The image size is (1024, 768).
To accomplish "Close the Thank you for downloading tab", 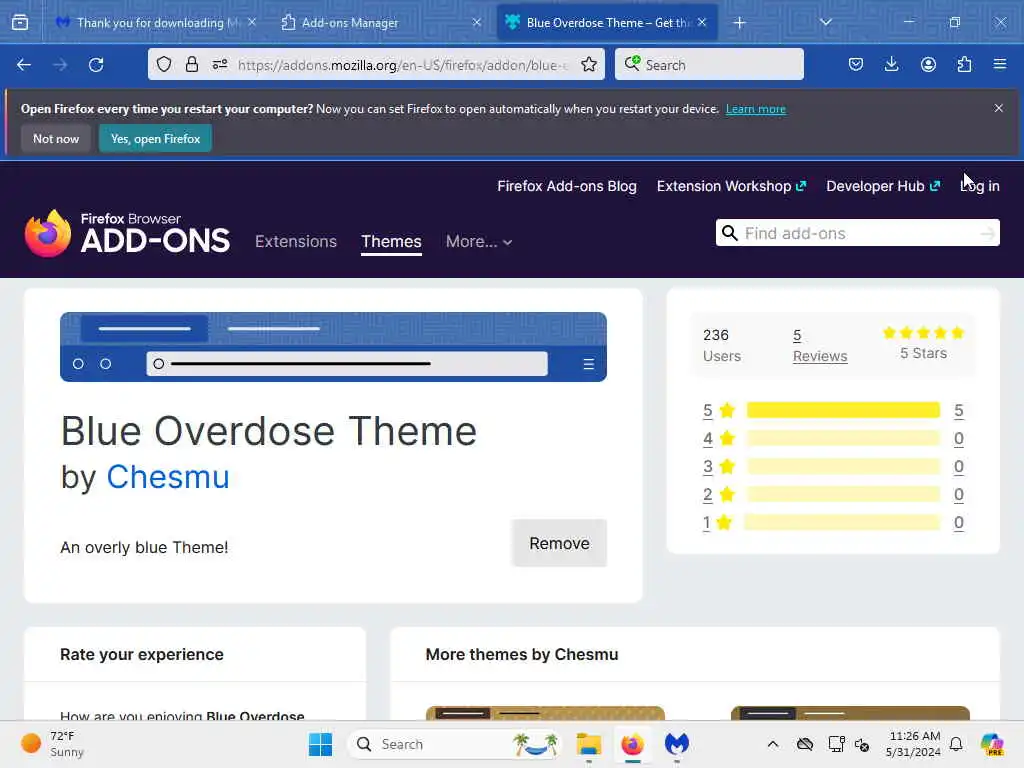I will click(x=252, y=22).
